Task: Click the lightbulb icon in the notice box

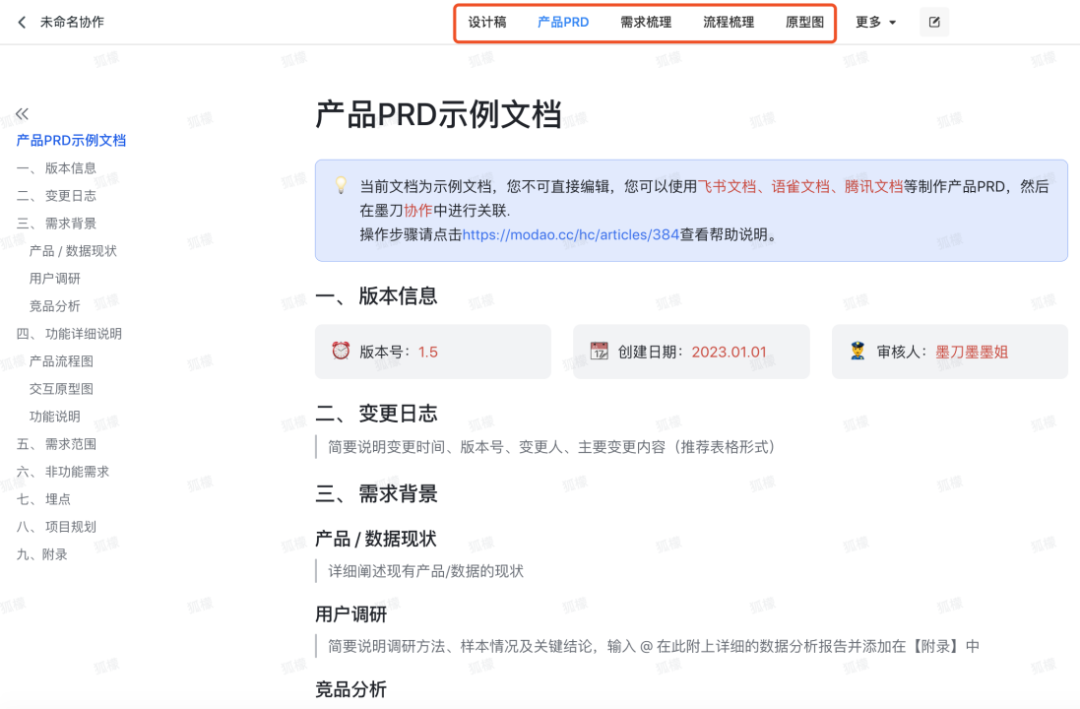Action: [341, 185]
